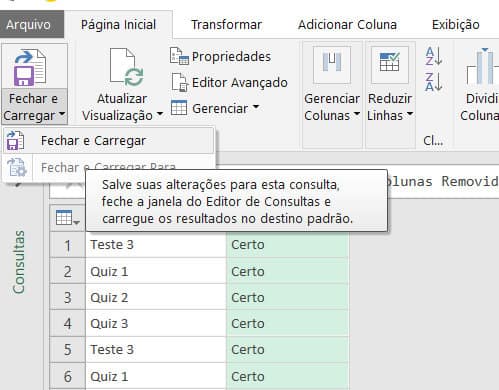The height and width of the screenshot is (390, 499).
Task: Expand the Atualizar Visualização dropdown
Action: pyautogui.click(x=160, y=114)
